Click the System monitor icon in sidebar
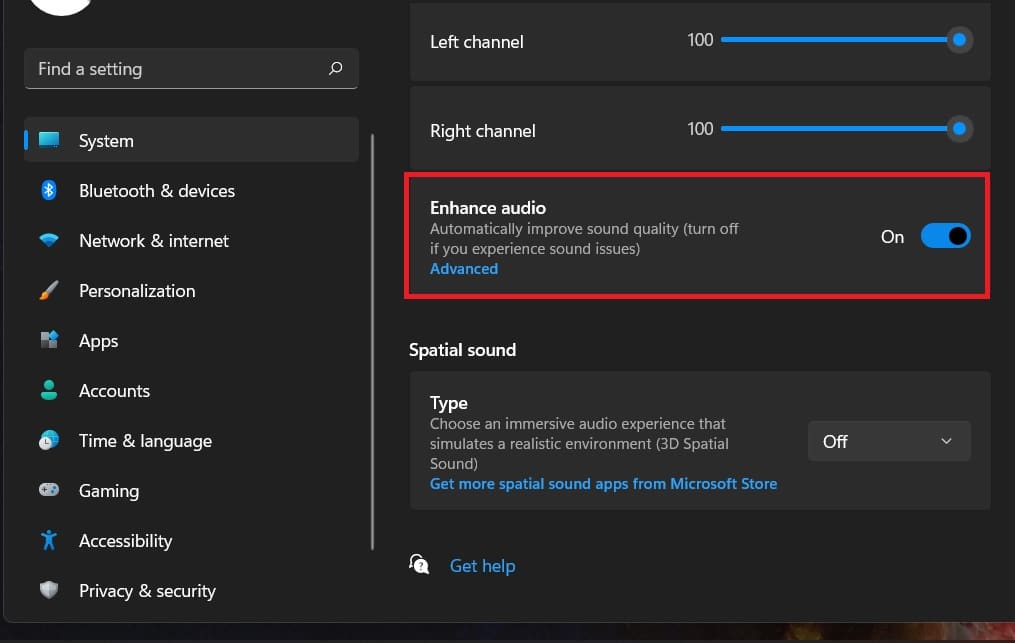1015x643 pixels. pyautogui.click(x=49, y=140)
